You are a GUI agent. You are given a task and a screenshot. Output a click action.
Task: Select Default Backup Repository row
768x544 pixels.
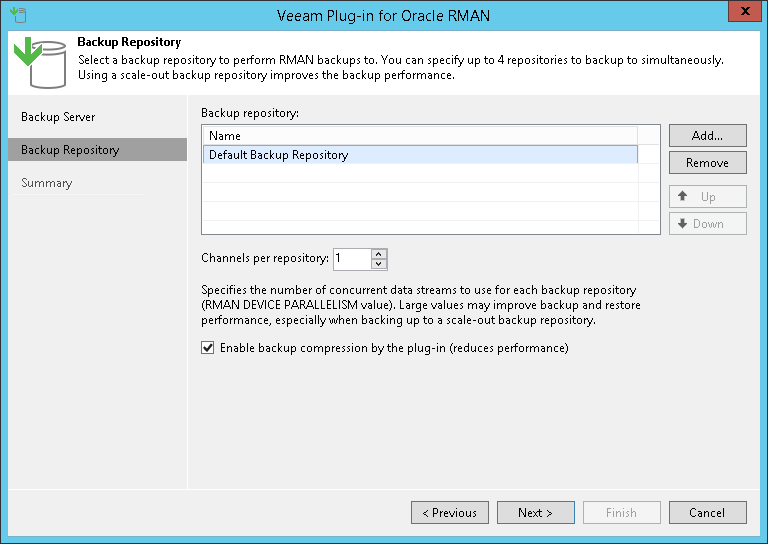pyautogui.click(x=420, y=155)
